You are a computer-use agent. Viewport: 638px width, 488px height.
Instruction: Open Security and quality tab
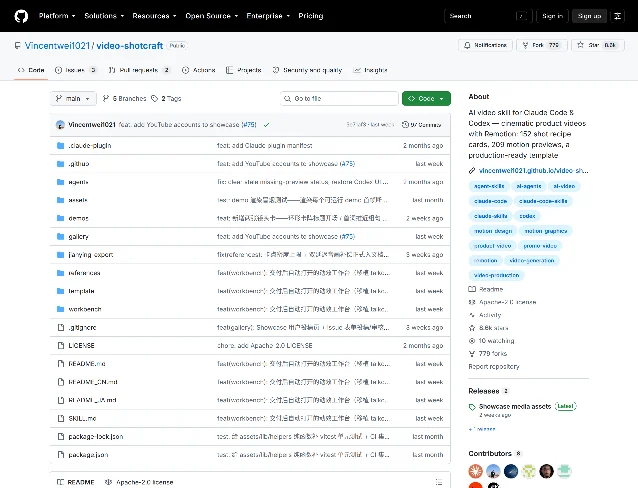pyautogui.click(x=307, y=70)
